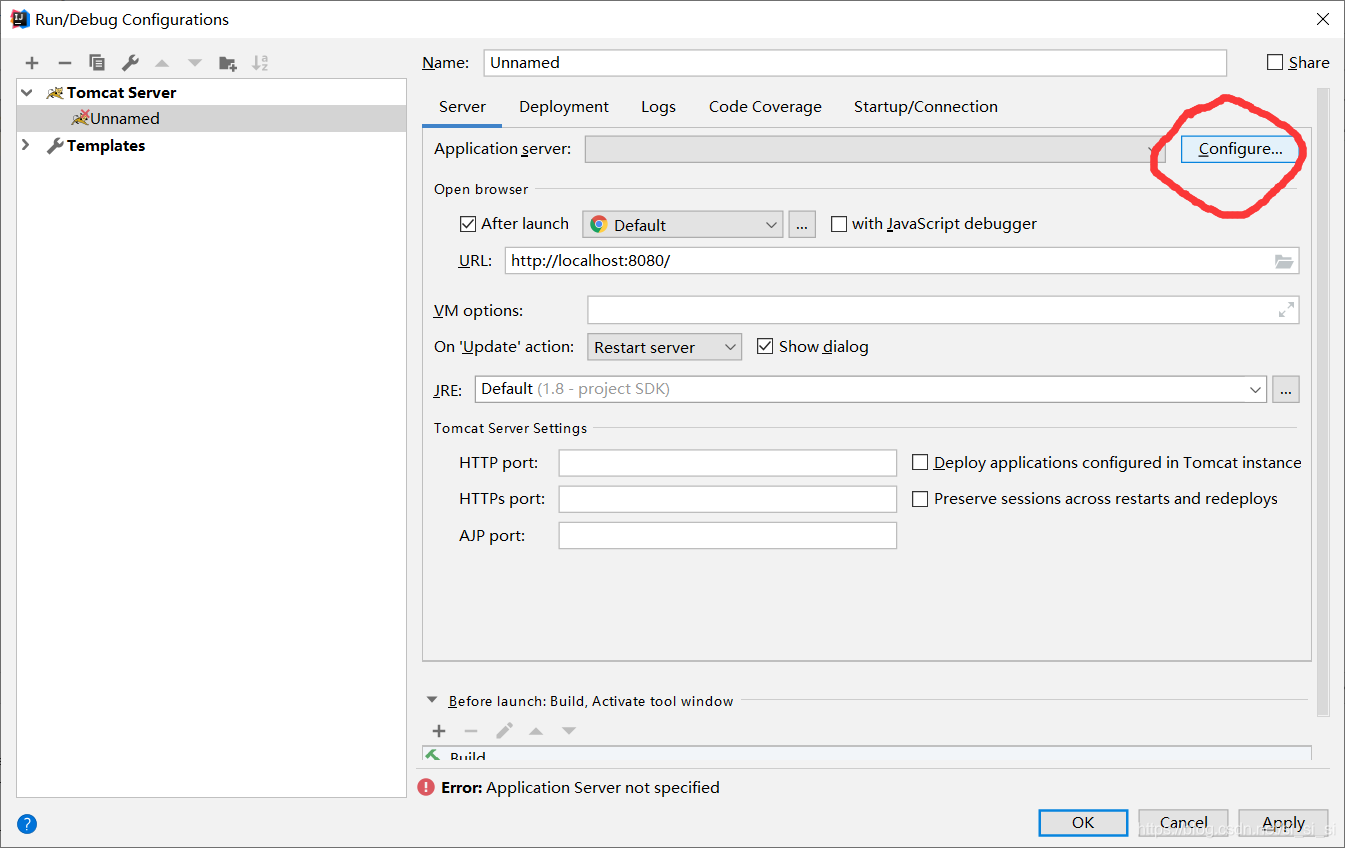Browse for JRE with the ellipsis button
Image resolution: width=1345 pixels, height=848 pixels.
[1286, 389]
